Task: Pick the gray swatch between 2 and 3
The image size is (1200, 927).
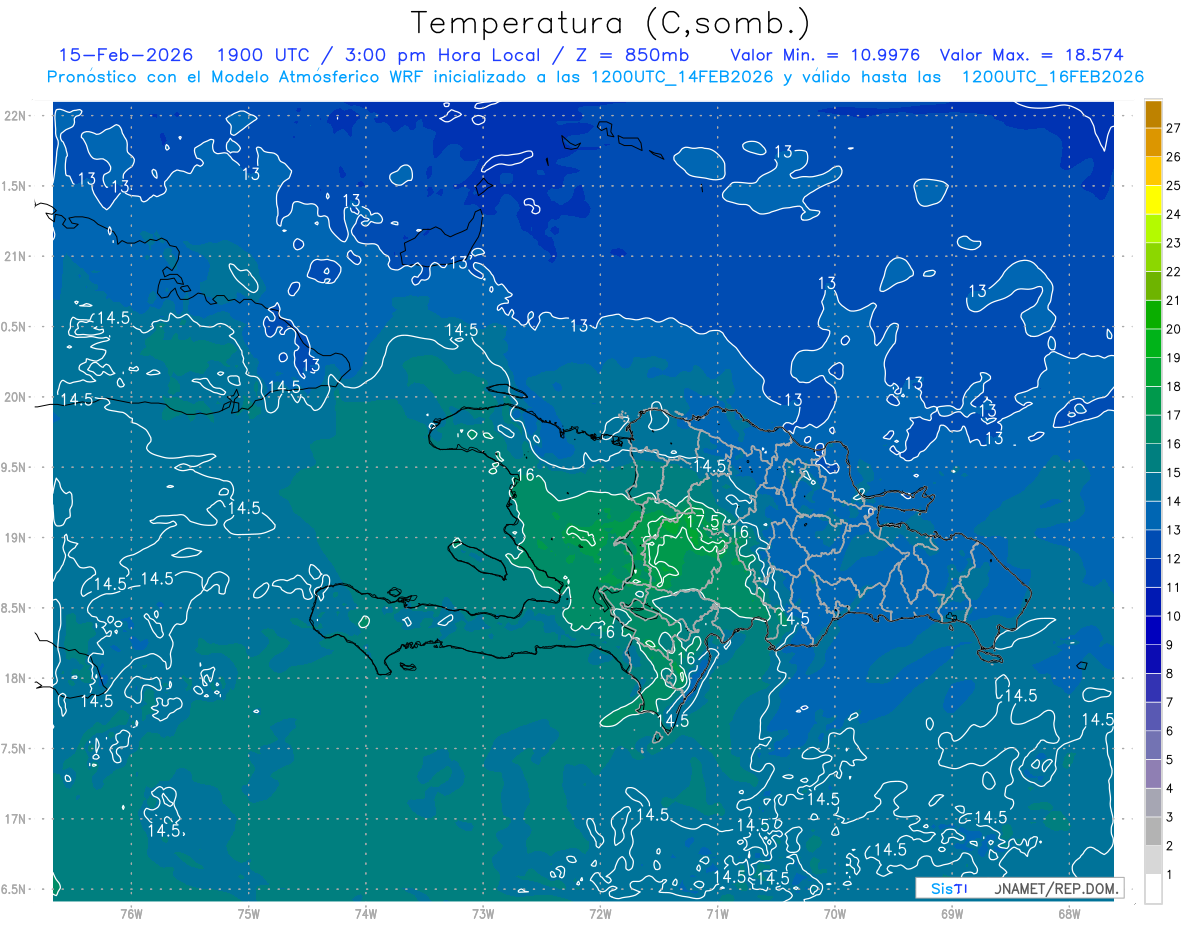Action: pos(1153,831)
